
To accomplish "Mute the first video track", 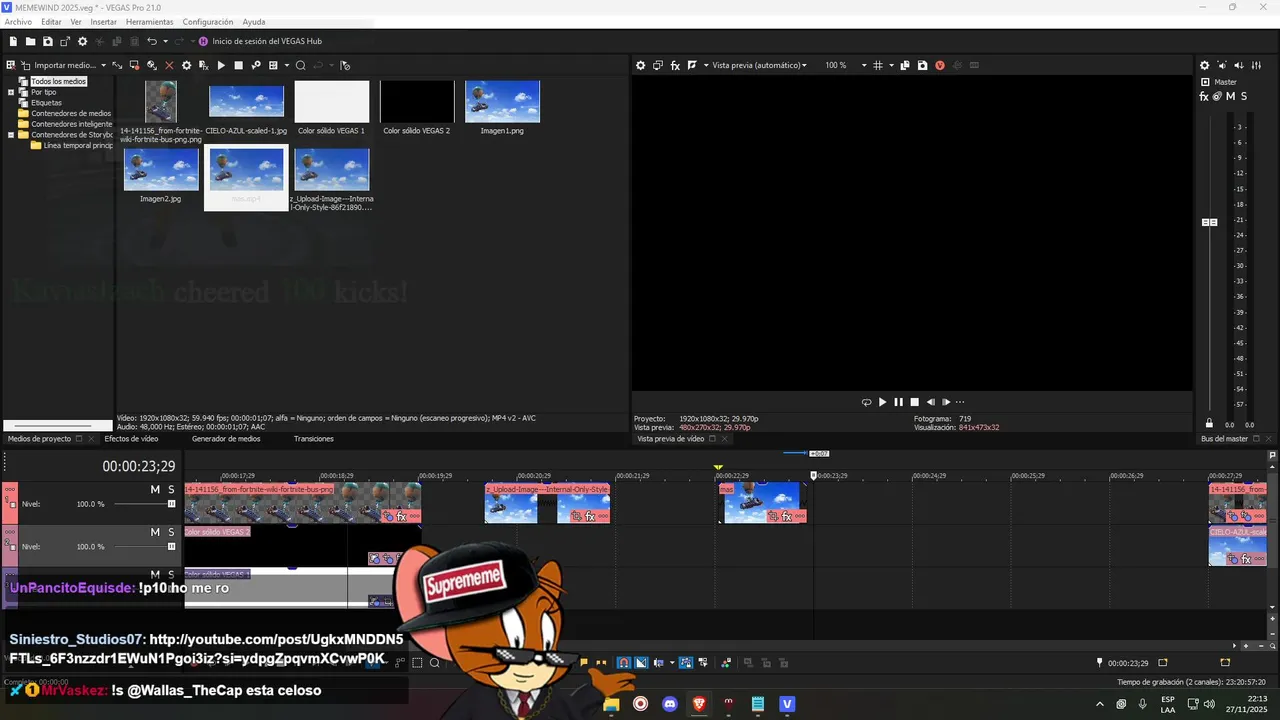I will [x=155, y=489].
